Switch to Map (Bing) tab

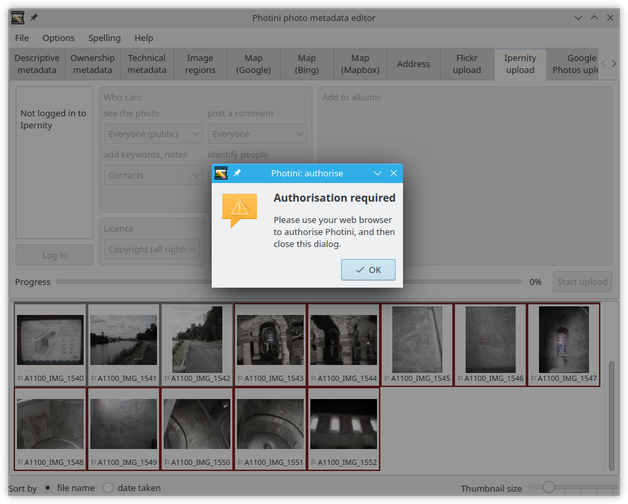[x=307, y=64]
